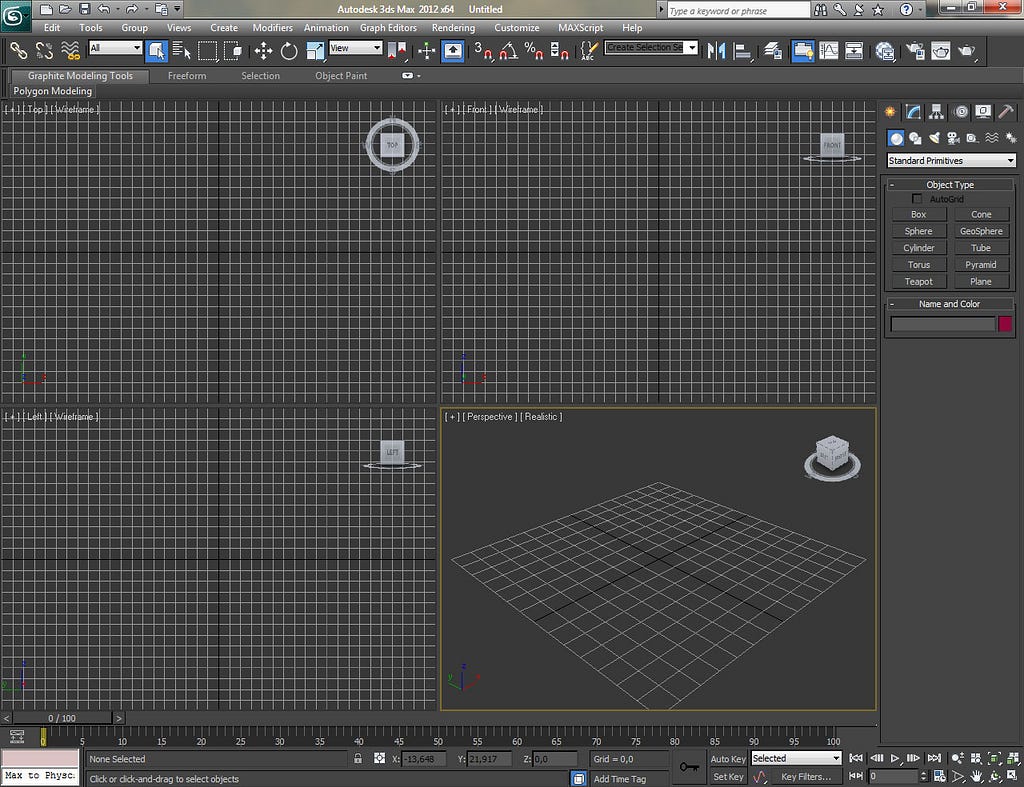Switch to Lights category in Create panel
Screen dimensions: 1024x787
[935, 138]
